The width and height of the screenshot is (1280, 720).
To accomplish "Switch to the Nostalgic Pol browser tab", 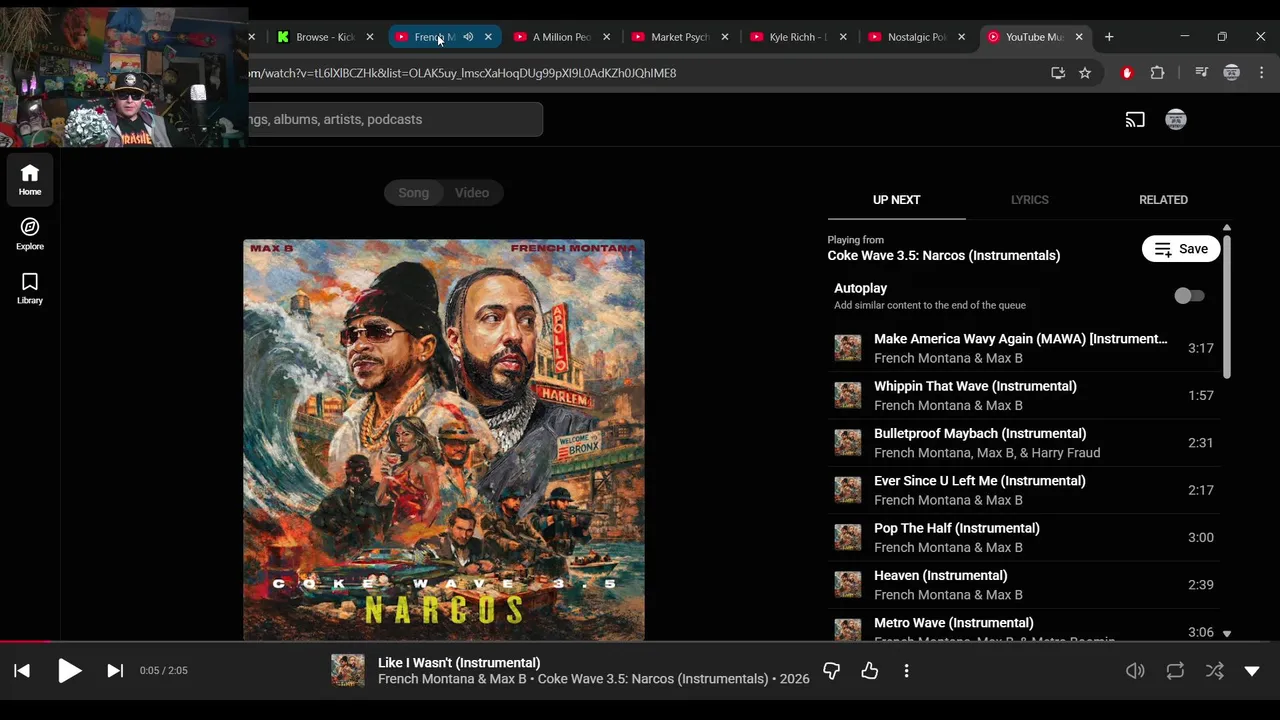I will (917, 37).
